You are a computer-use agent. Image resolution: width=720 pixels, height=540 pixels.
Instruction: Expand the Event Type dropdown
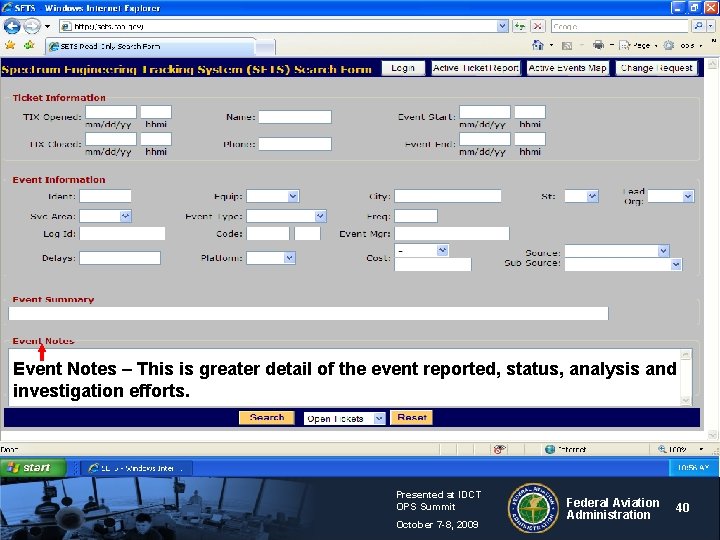pyautogui.click(x=320, y=216)
